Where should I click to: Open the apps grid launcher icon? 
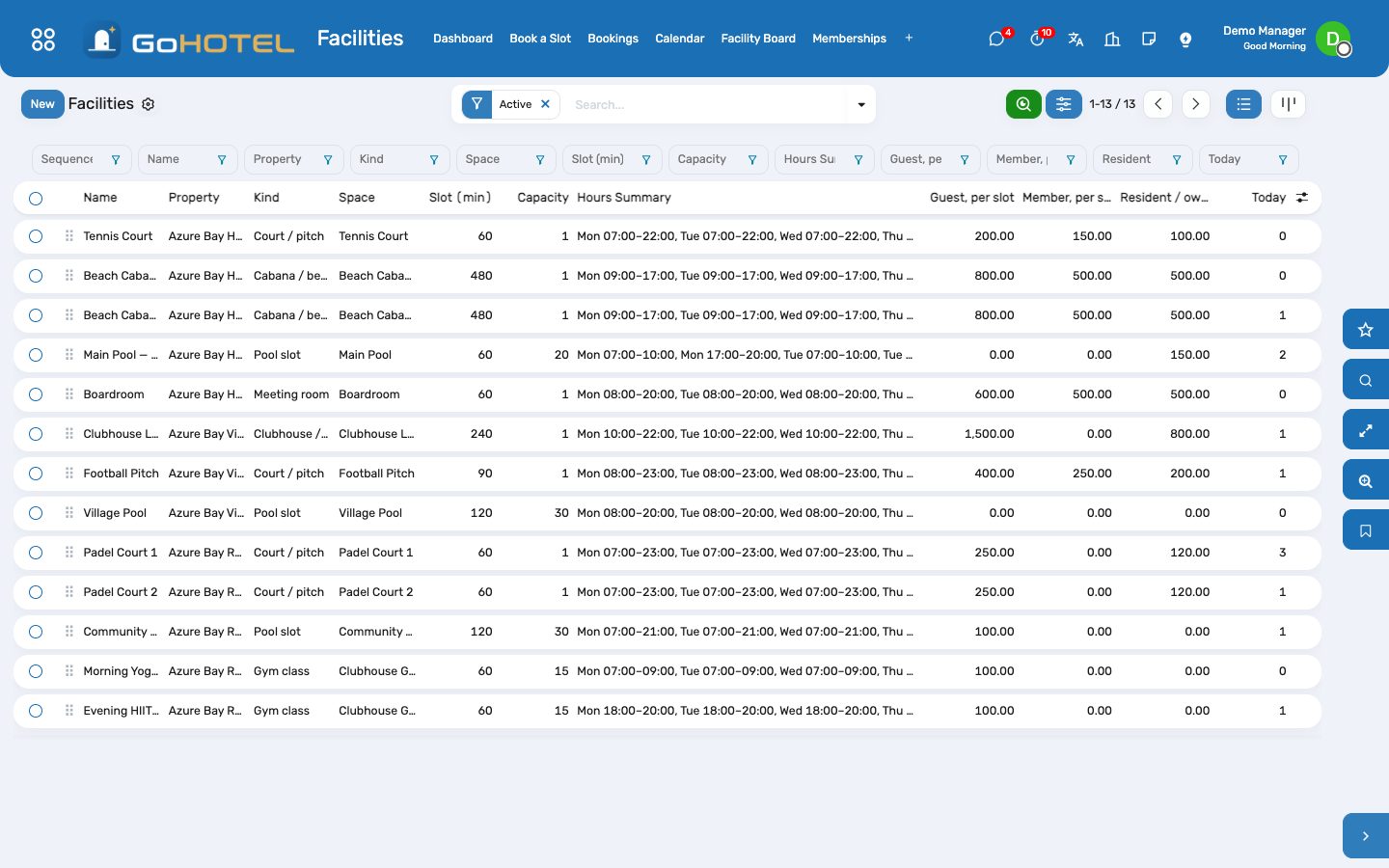(x=43, y=39)
